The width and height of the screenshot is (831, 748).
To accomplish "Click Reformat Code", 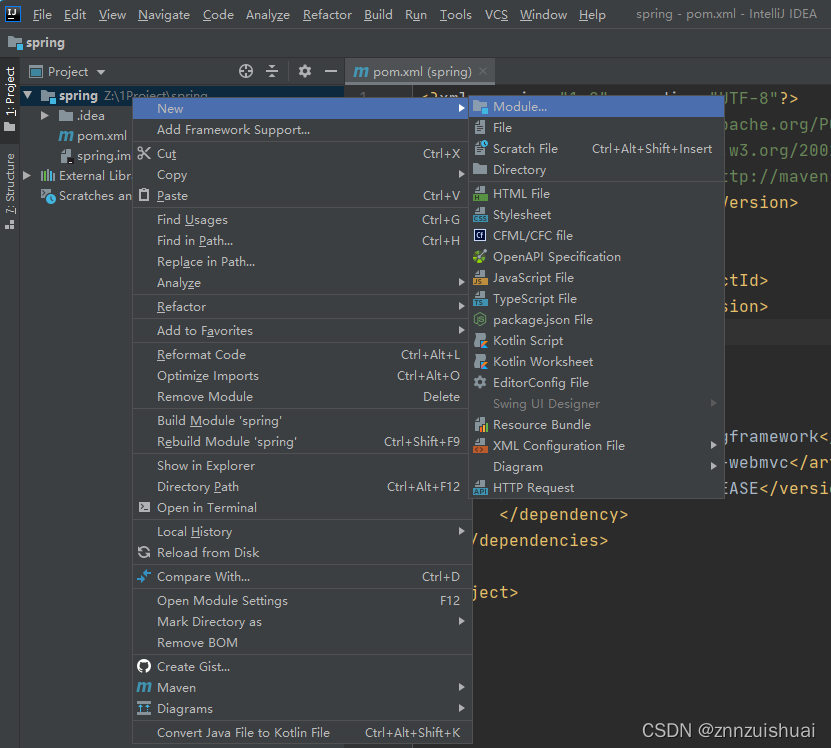I will coord(302,355).
